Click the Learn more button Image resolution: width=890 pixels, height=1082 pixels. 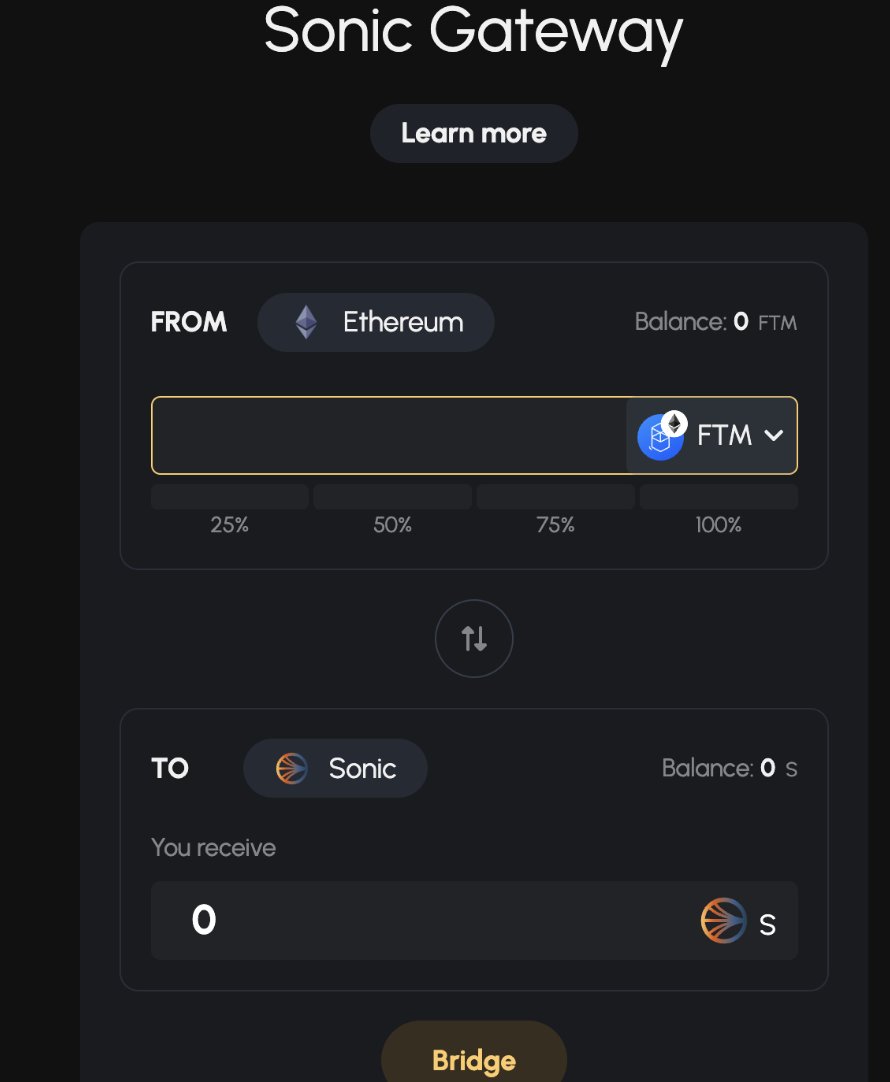click(x=474, y=133)
